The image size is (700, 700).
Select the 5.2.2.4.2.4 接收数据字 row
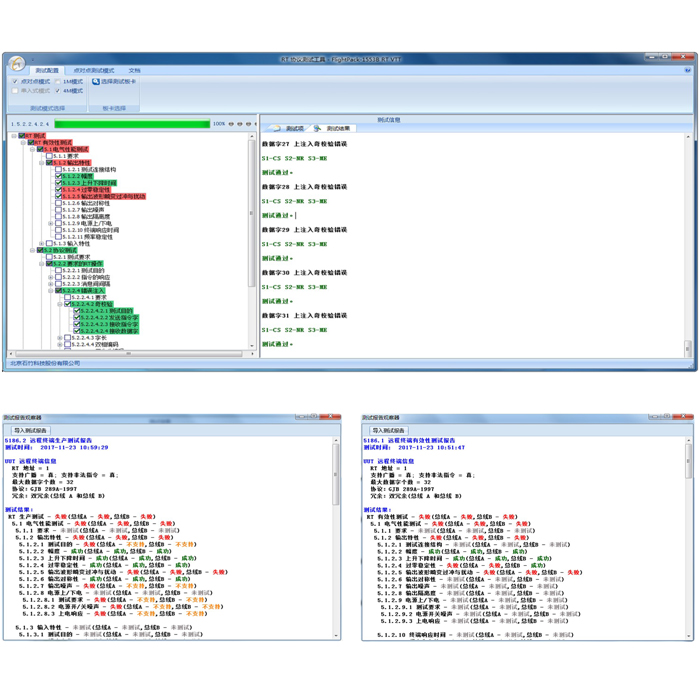(x=109, y=331)
